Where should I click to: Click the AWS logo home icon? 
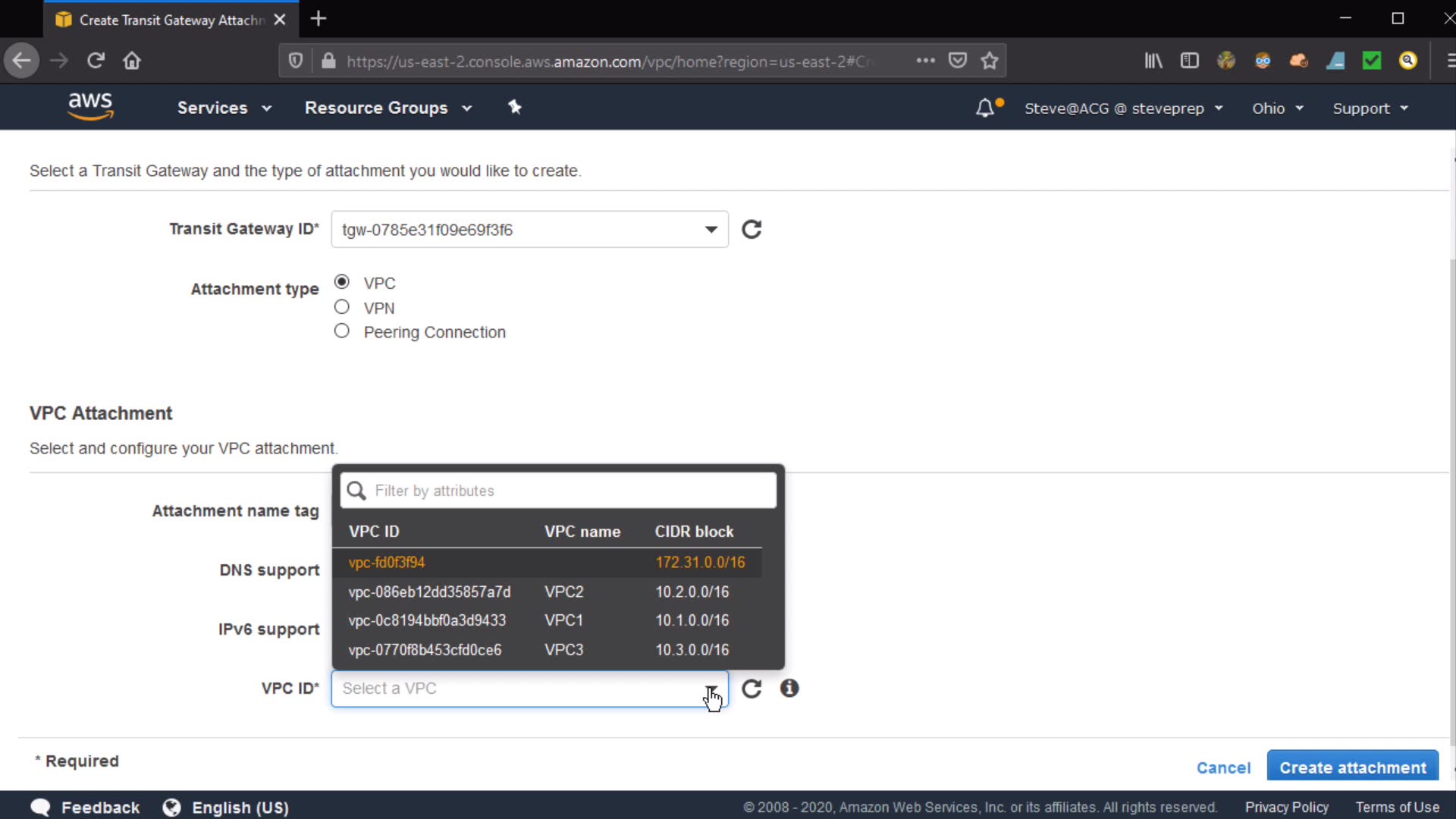point(90,106)
